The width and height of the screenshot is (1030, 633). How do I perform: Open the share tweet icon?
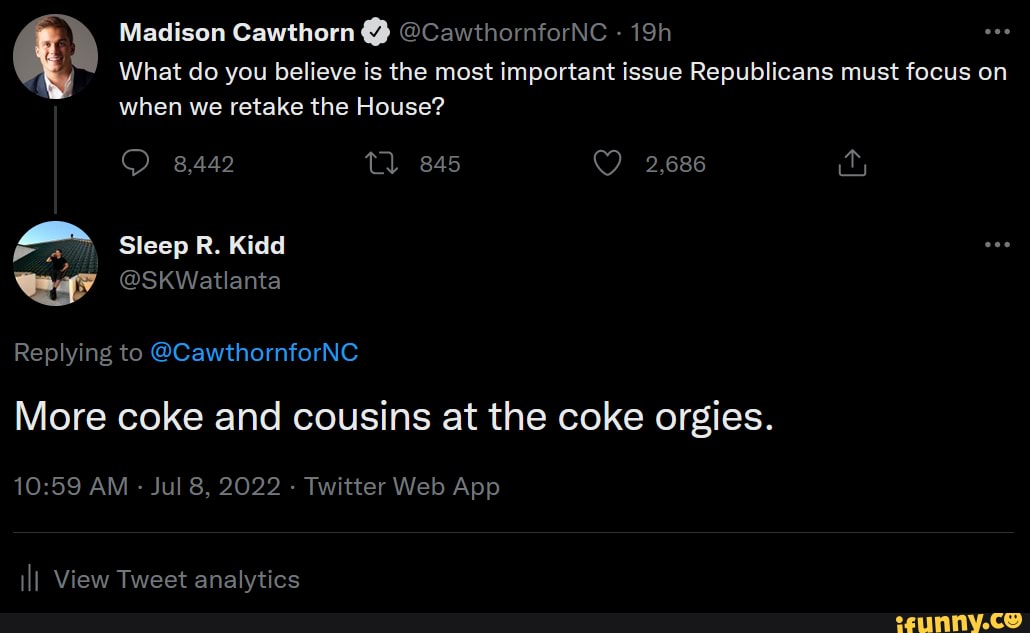coord(851,162)
